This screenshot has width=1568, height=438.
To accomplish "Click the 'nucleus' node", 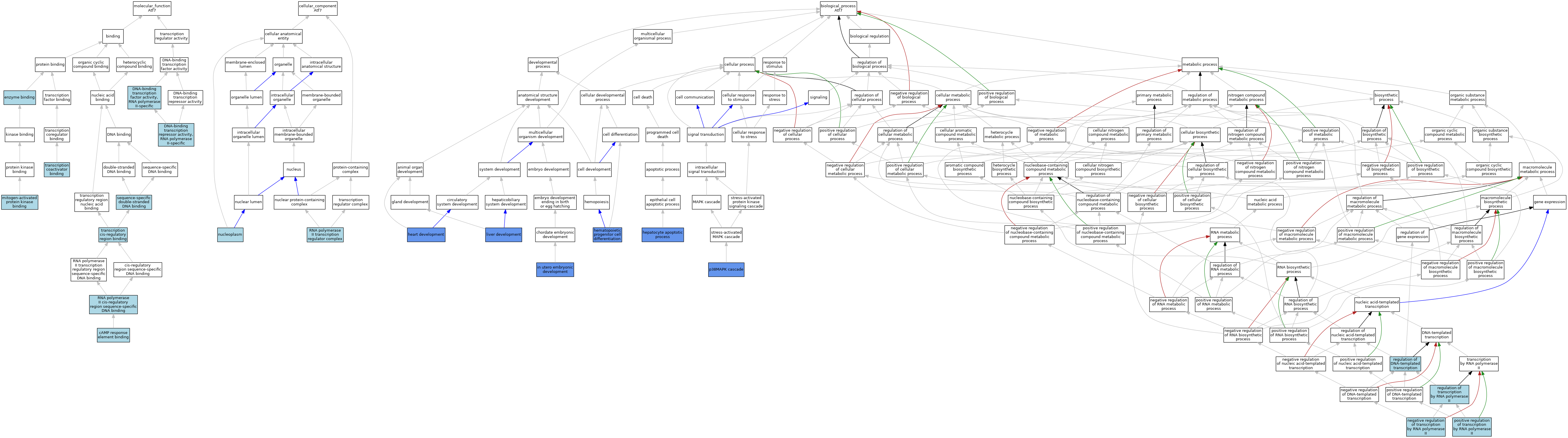I will click(293, 169).
